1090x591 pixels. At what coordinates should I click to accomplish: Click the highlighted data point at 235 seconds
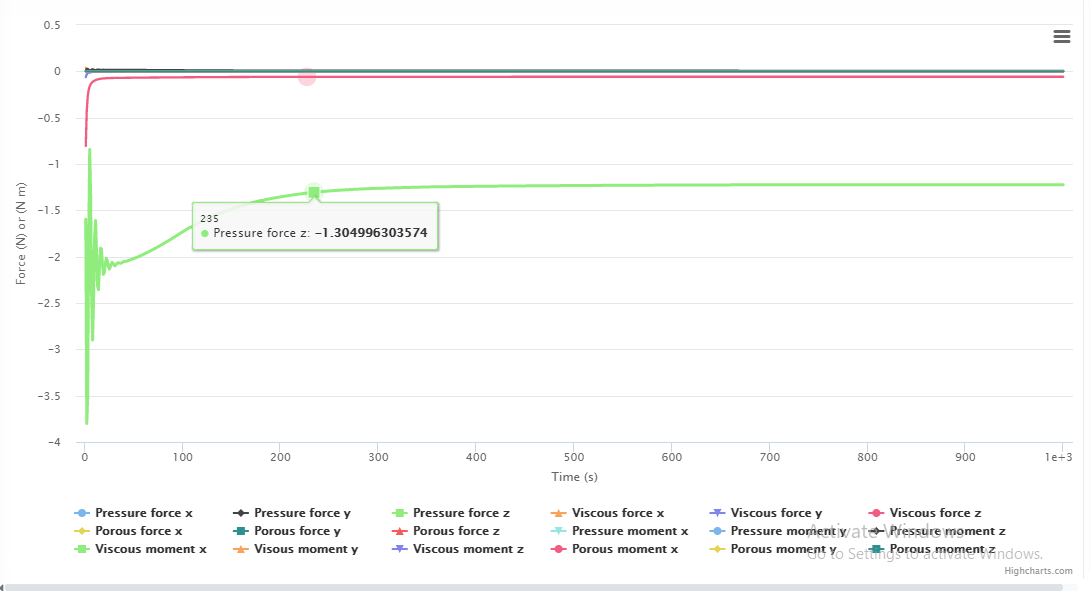pyautogui.click(x=314, y=192)
